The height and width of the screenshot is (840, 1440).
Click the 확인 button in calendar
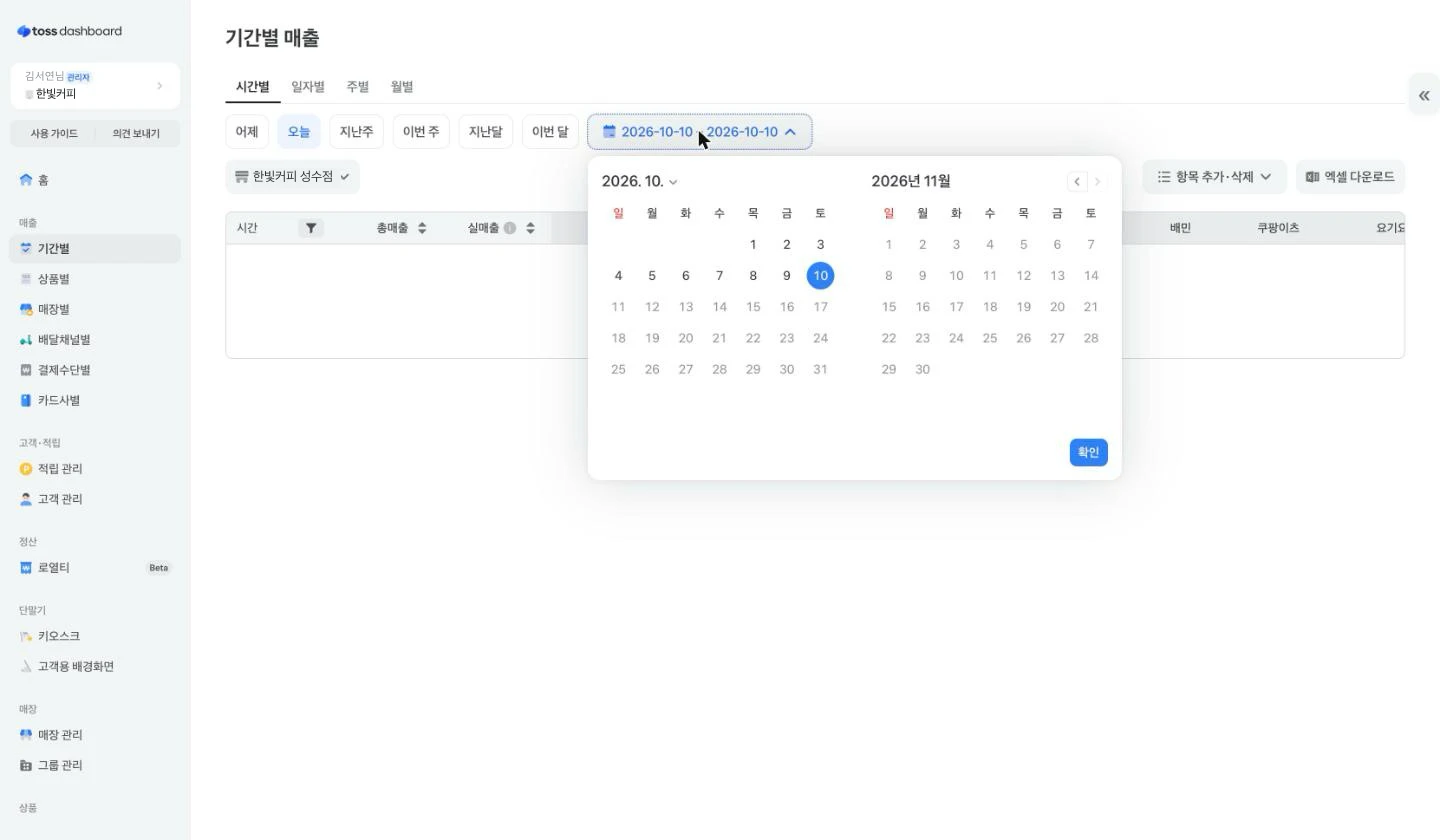tap(1088, 452)
